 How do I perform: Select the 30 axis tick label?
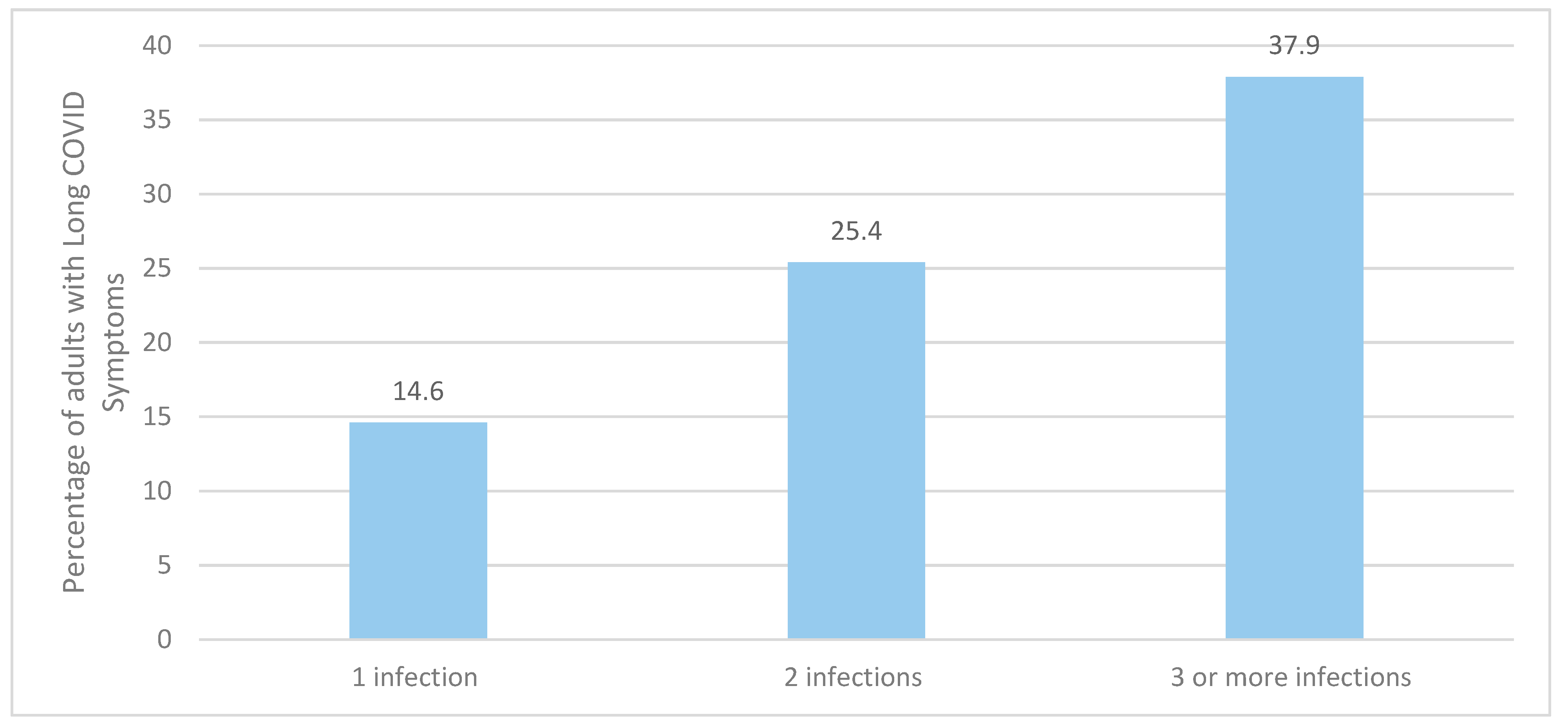[157, 194]
